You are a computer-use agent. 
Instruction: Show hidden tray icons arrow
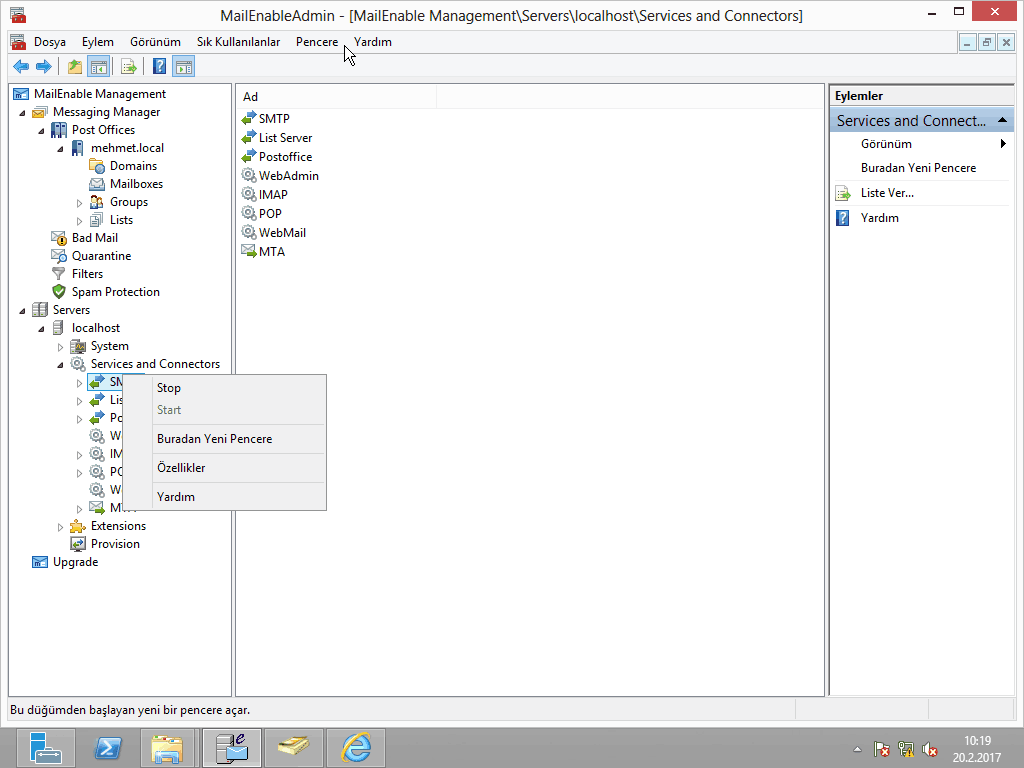[x=857, y=749]
